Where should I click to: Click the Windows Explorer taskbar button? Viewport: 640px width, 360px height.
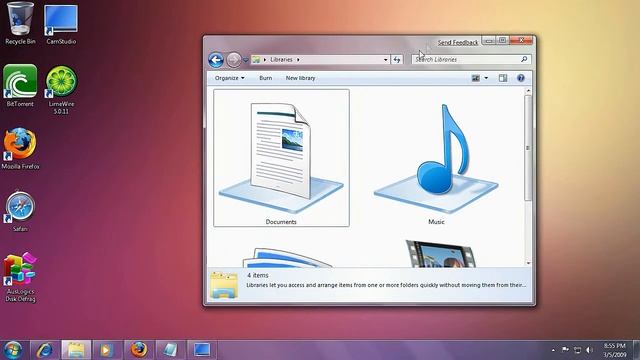[x=76, y=350]
